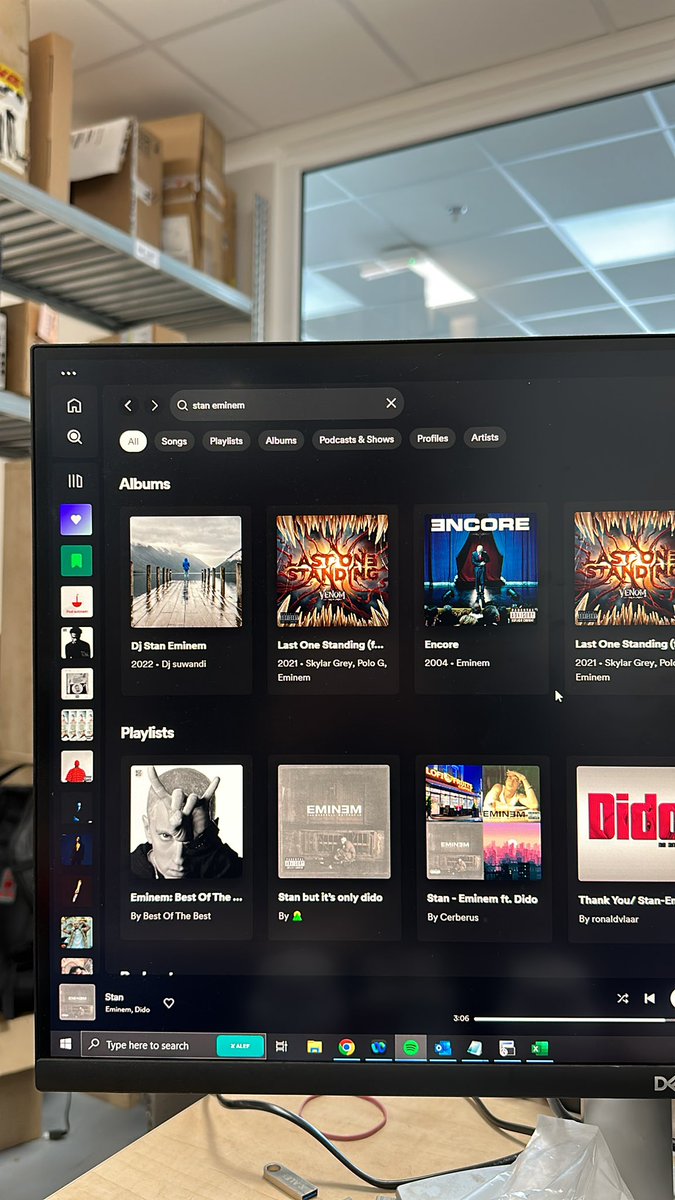Open the Albums section heading
675x1200 pixels.
(145, 484)
